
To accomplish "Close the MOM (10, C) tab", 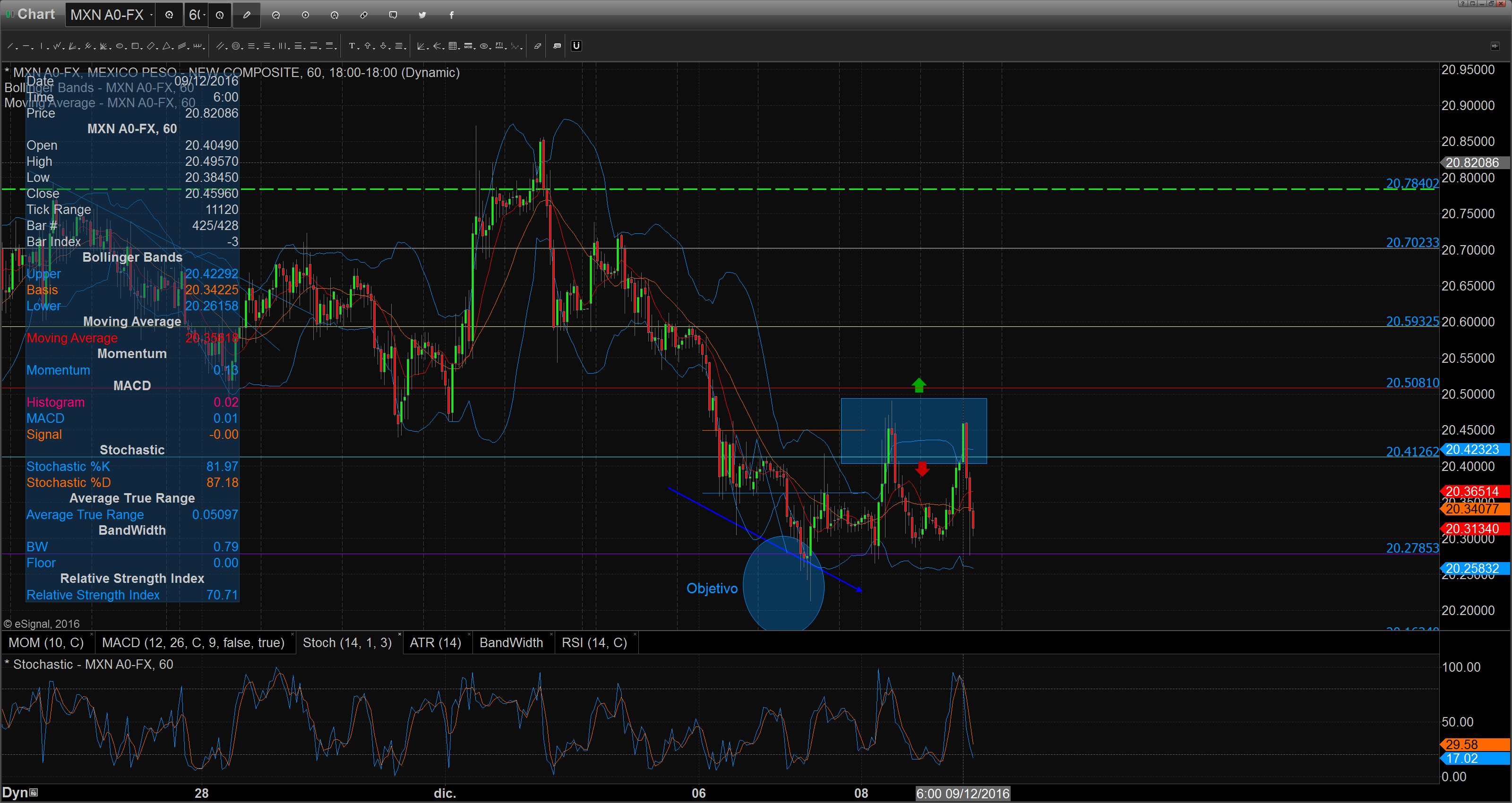I will pos(92,634).
